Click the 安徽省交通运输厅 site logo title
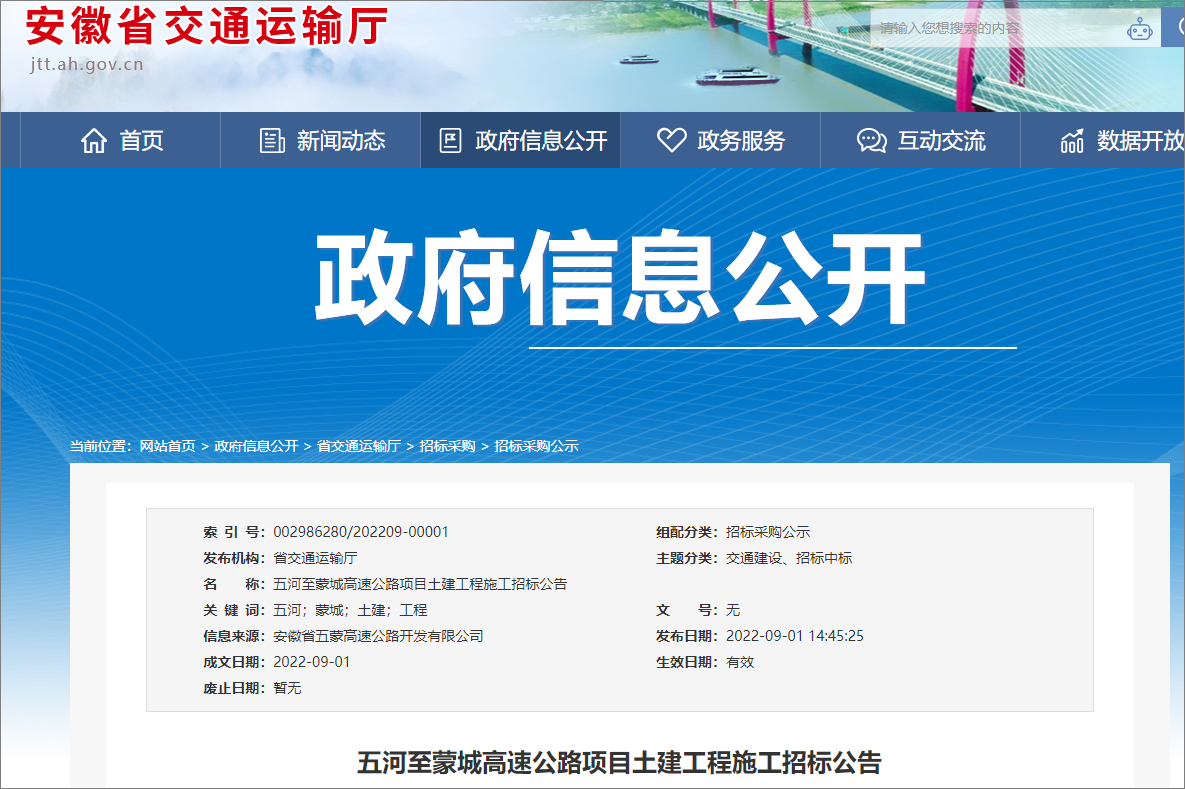This screenshot has height=789, width=1185. click(x=206, y=26)
